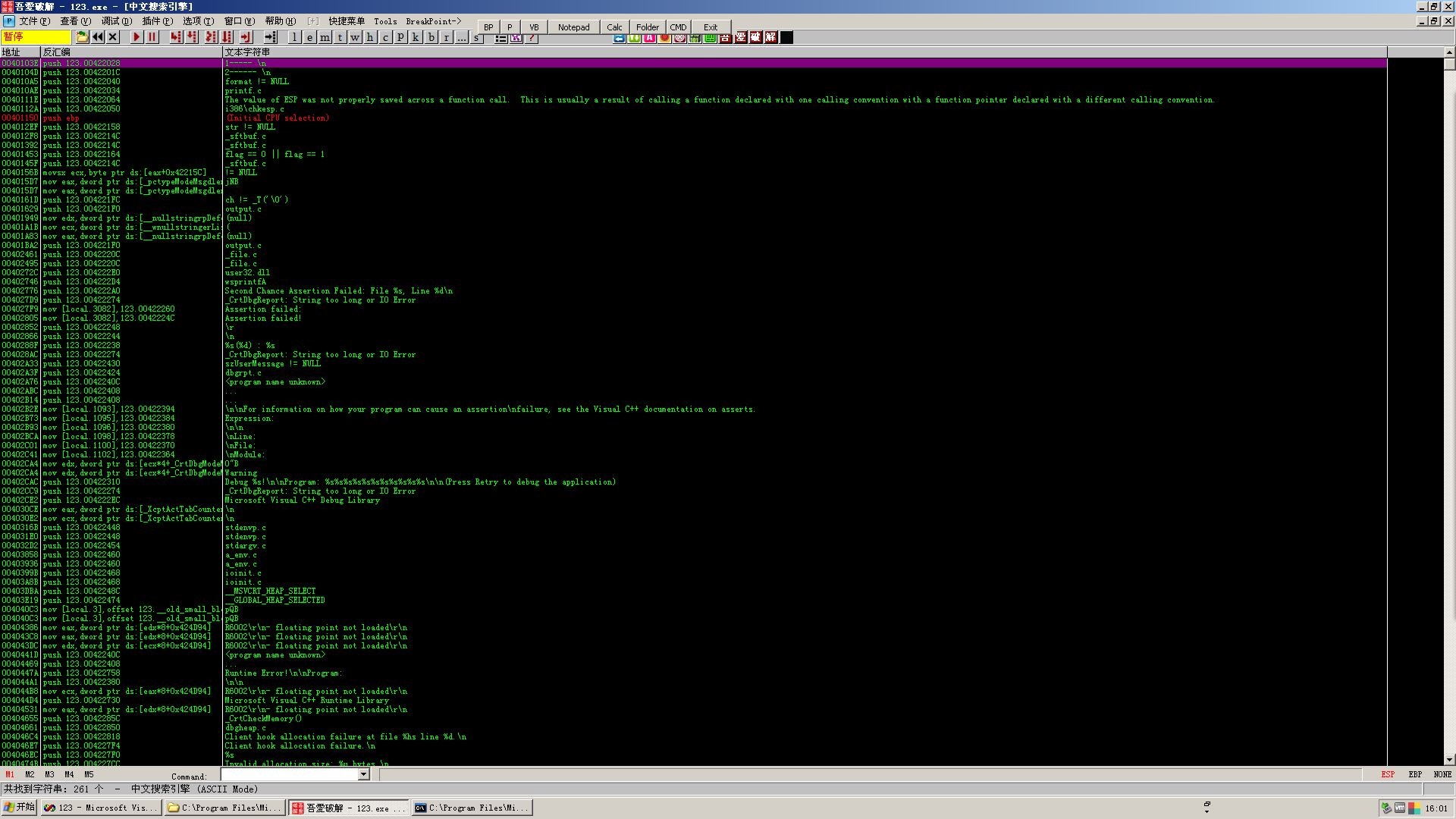The image size is (1456, 819).
Task: Open the 调试(D) debug menu
Action: (116, 21)
